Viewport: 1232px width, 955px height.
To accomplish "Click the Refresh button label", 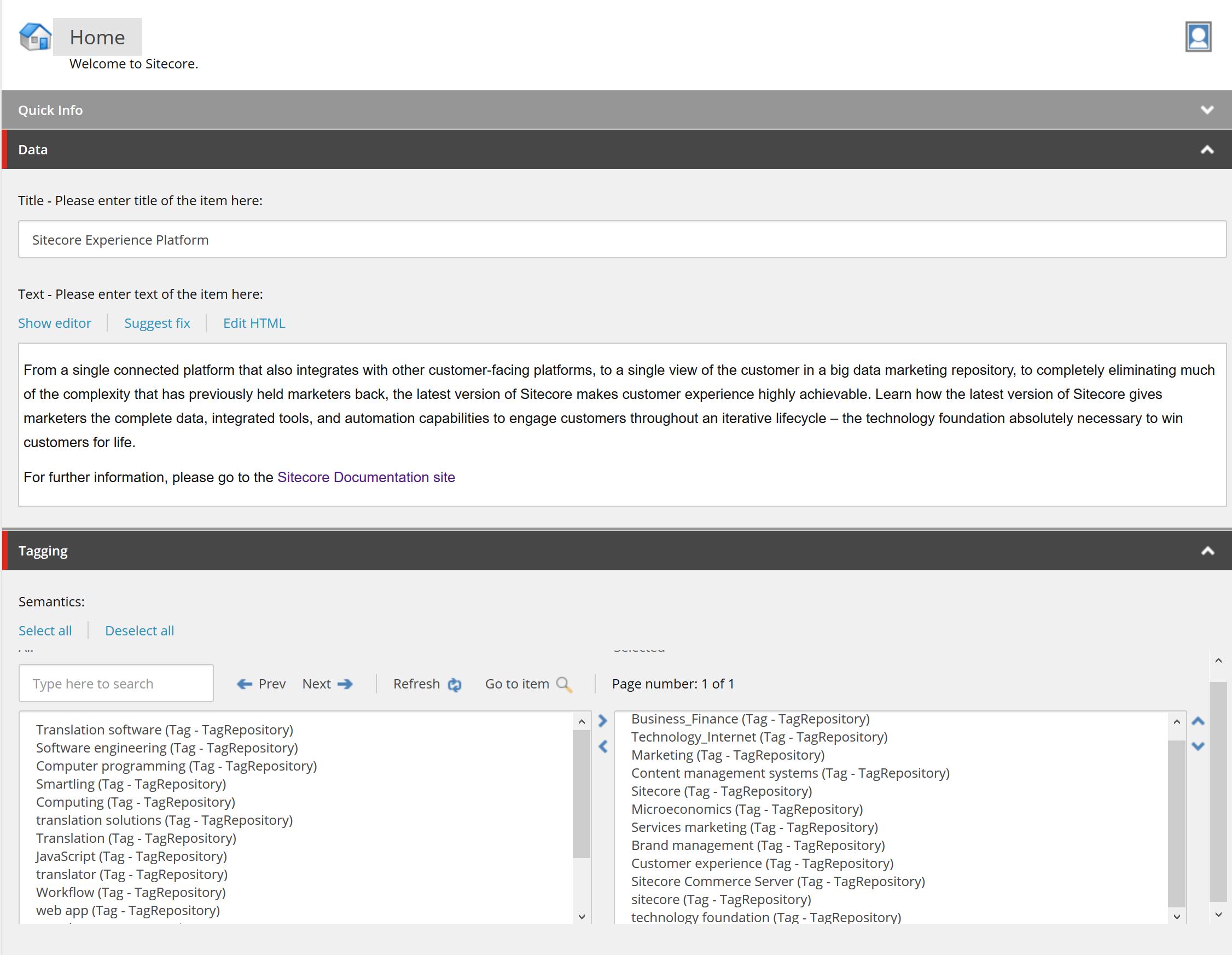I will coord(416,684).
